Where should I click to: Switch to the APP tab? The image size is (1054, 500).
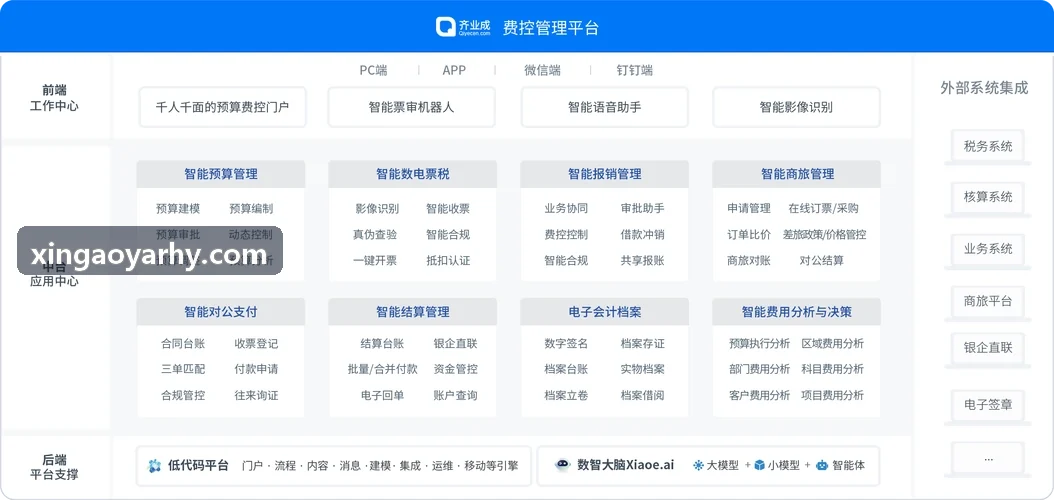(454, 70)
